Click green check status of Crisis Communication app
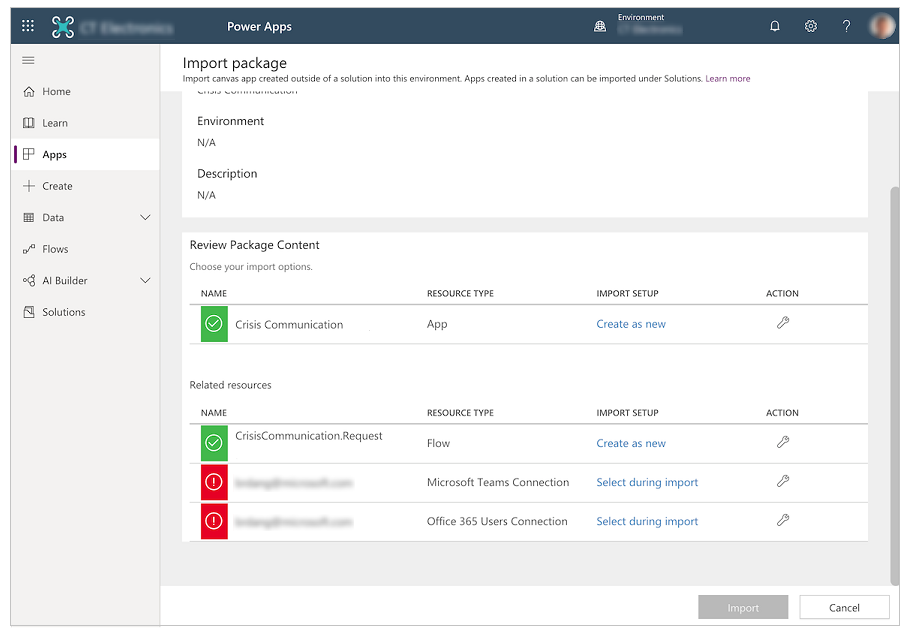This screenshot has height=644, width=910. pos(214,324)
